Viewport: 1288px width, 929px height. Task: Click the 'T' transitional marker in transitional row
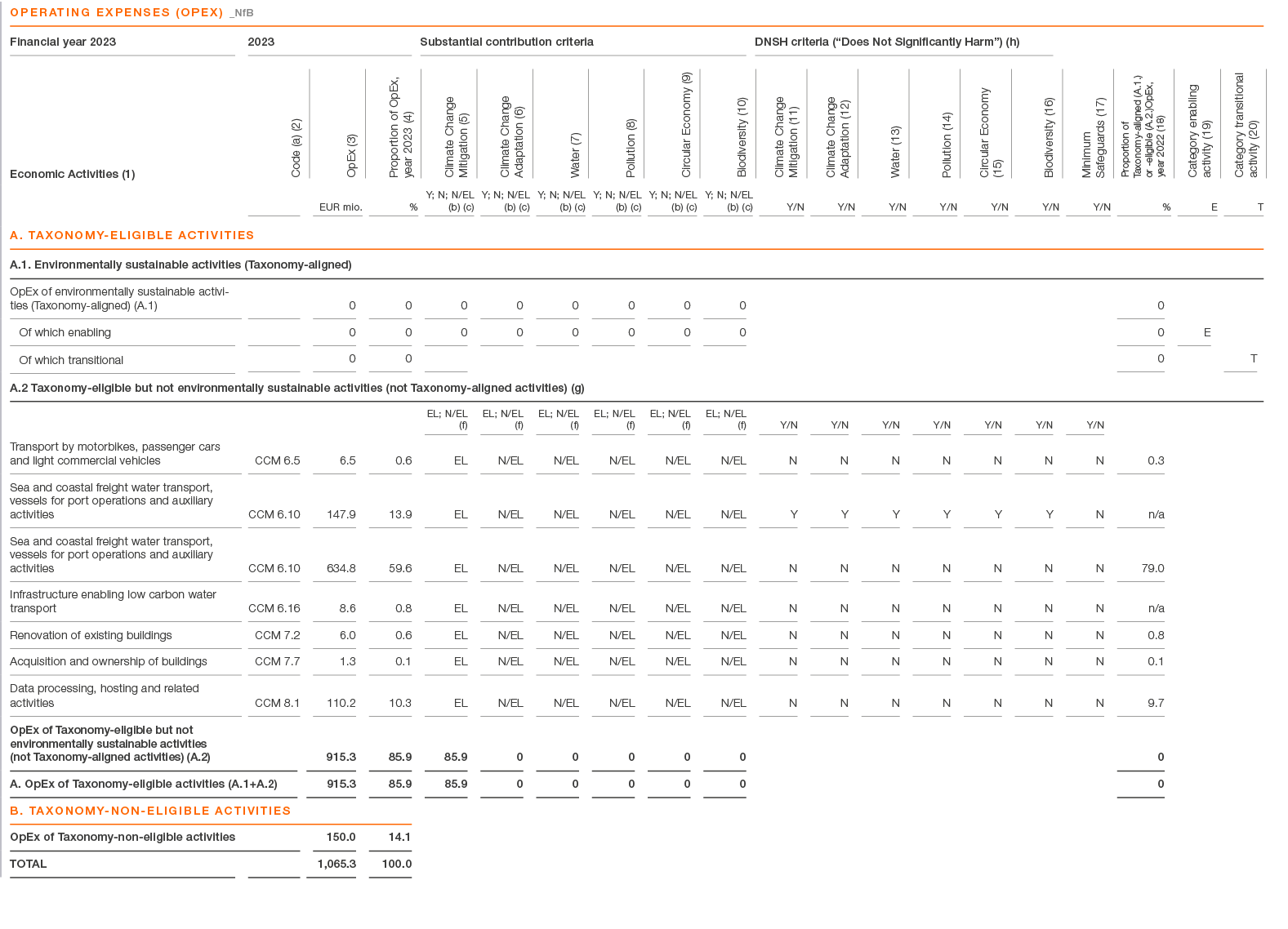pos(1254,358)
